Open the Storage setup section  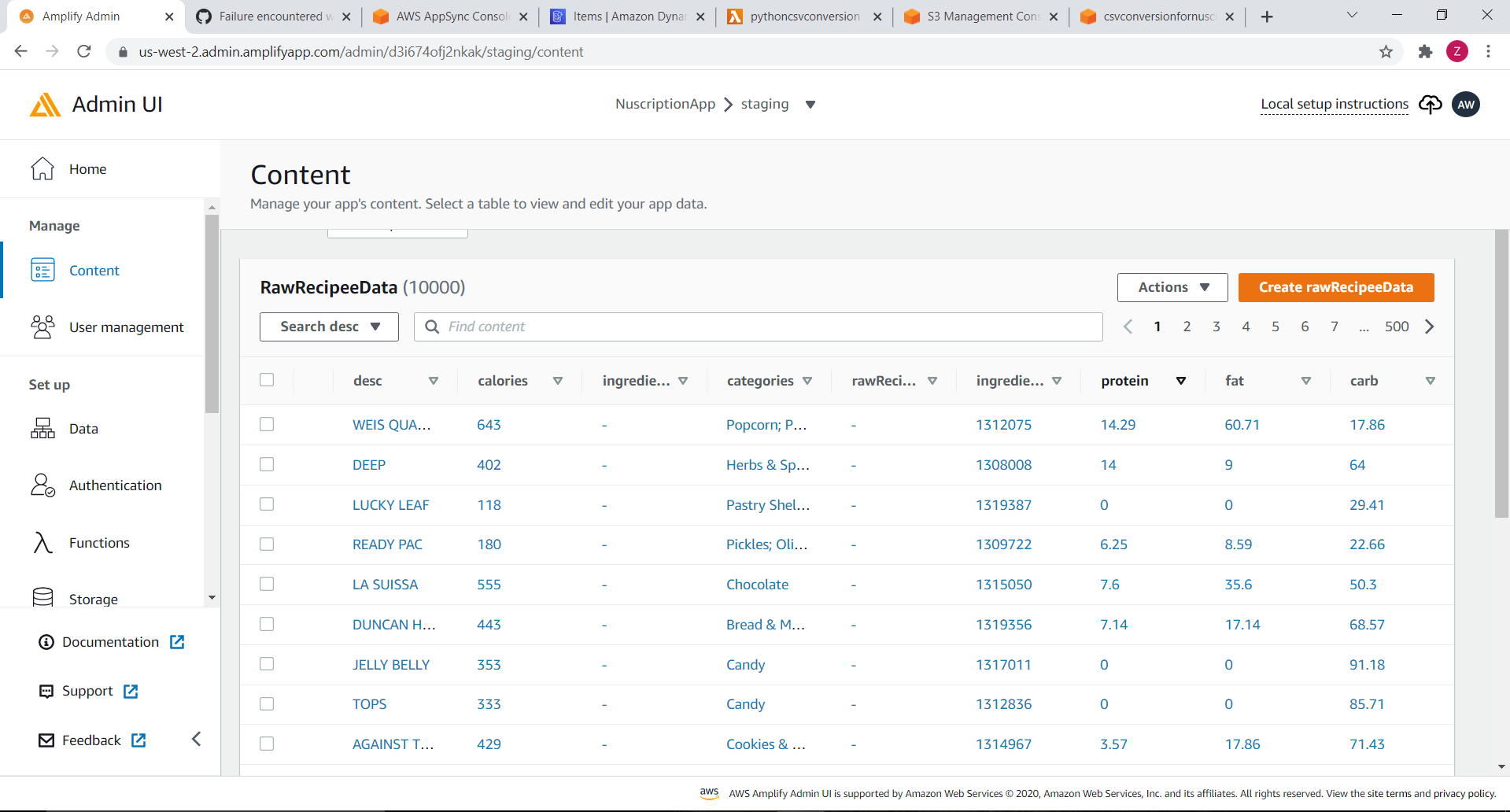click(x=93, y=599)
